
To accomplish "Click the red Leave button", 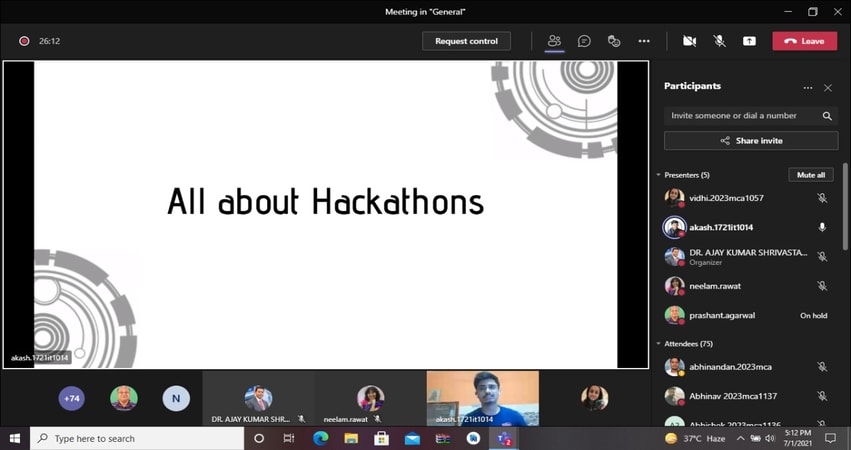I will pyautogui.click(x=804, y=41).
